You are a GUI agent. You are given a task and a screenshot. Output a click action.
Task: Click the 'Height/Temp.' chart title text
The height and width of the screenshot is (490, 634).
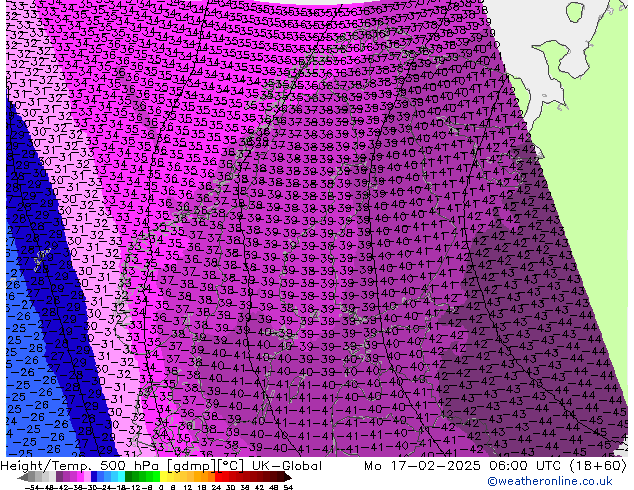[x=45, y=466]
